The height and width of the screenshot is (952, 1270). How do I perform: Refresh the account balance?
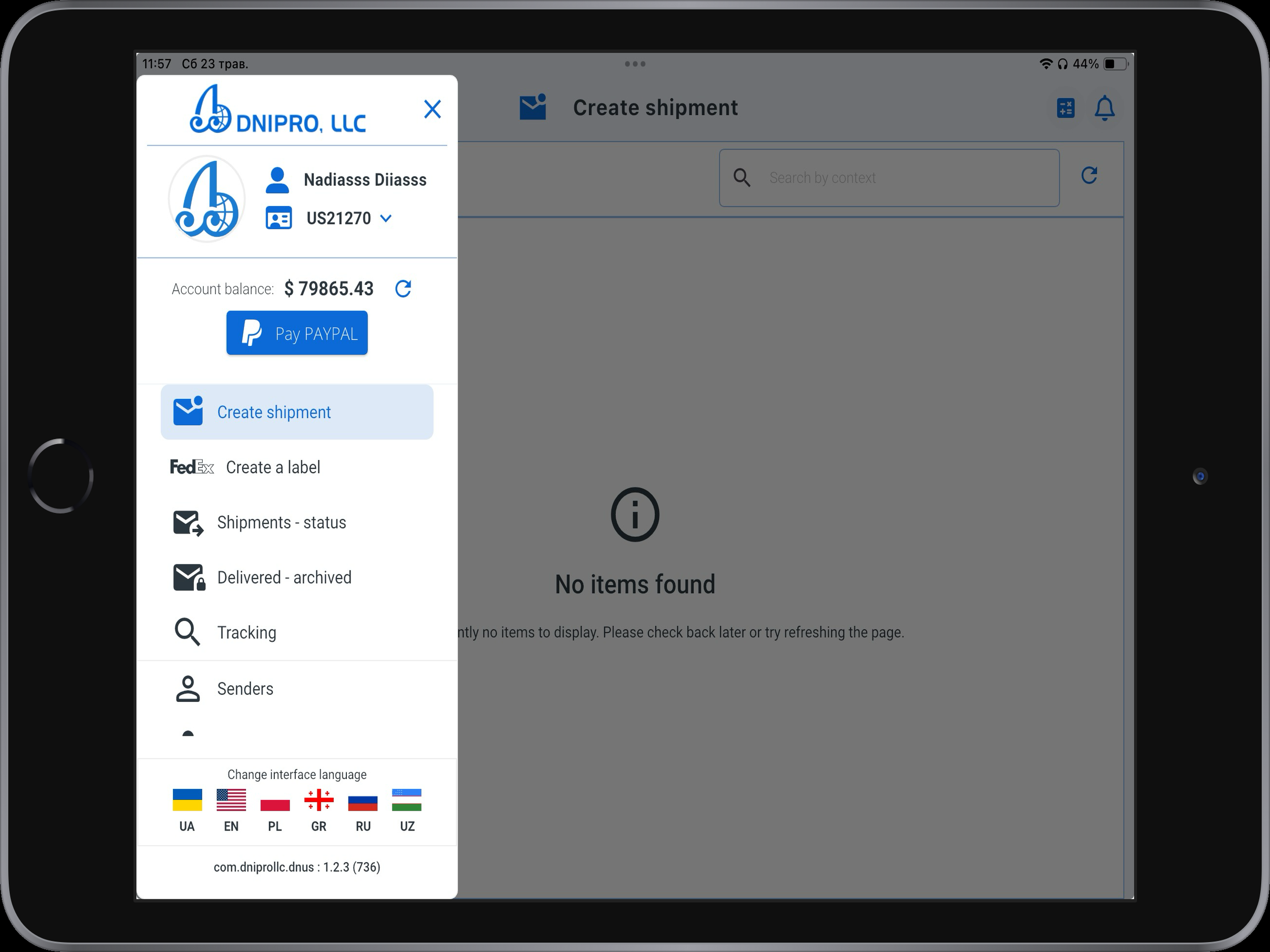[403, 288]
